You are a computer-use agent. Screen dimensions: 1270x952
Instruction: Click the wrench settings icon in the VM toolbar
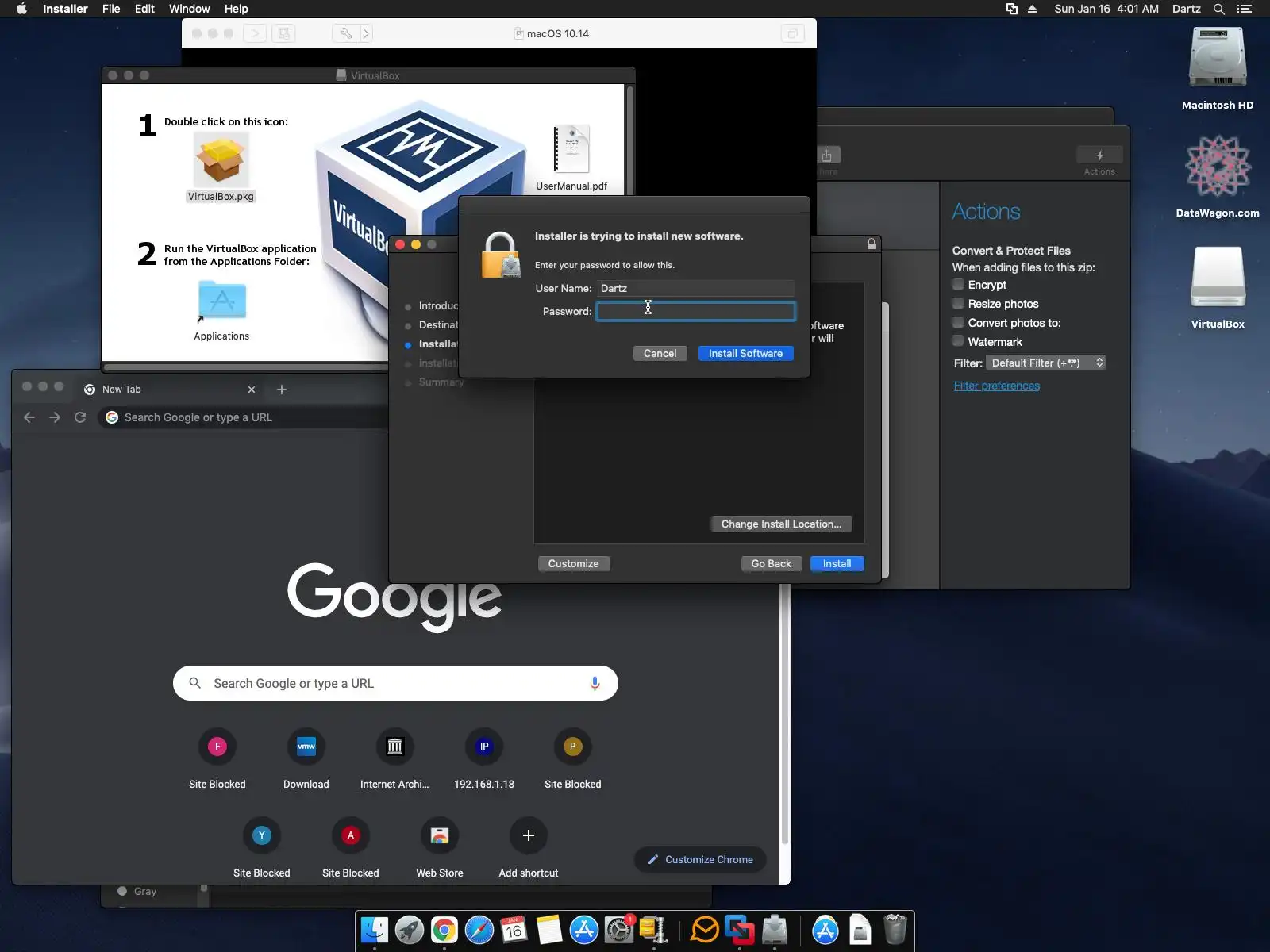(346, 33)
